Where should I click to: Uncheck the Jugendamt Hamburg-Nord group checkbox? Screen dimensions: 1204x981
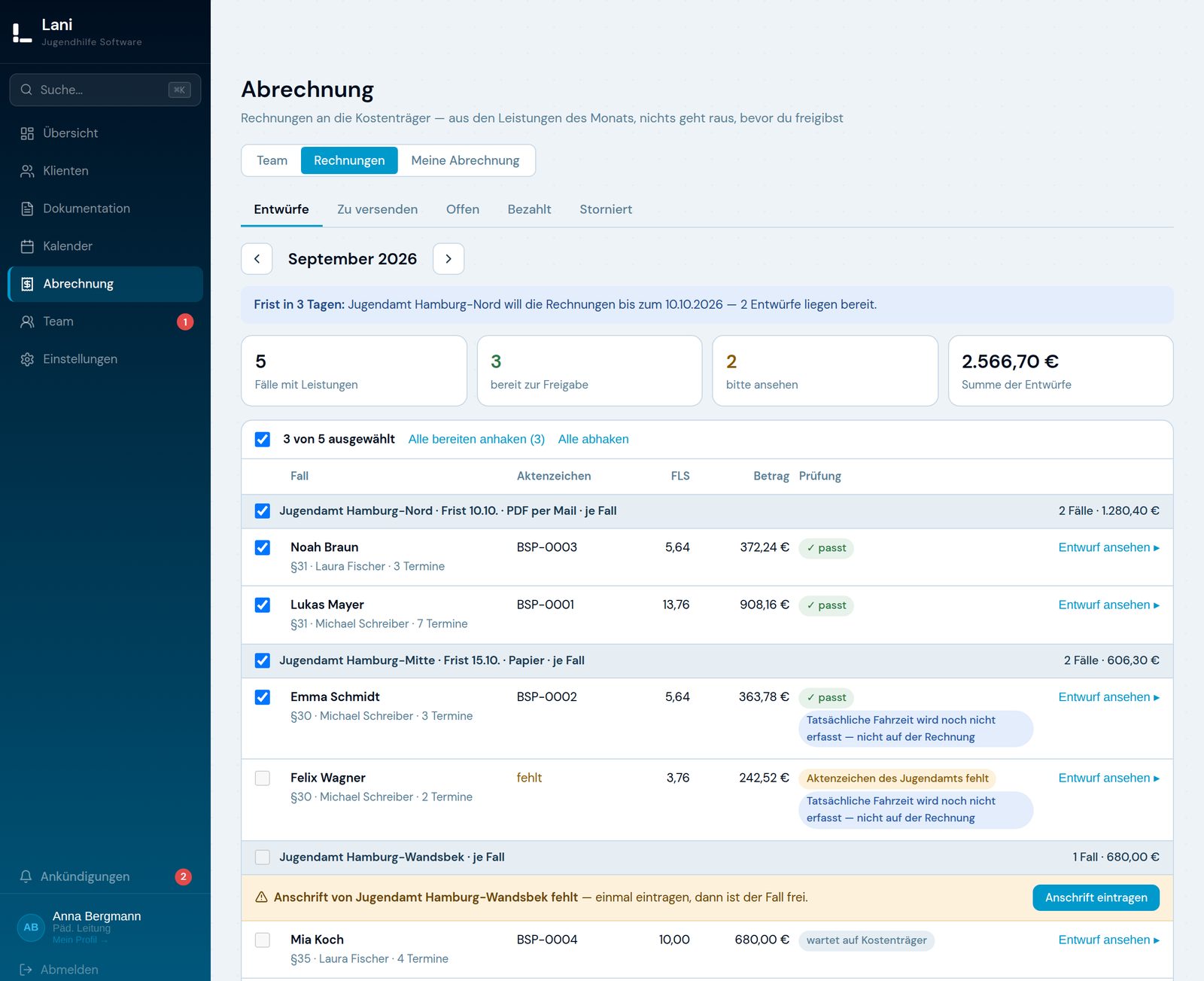pyautogui.click(x=263, y=510)
